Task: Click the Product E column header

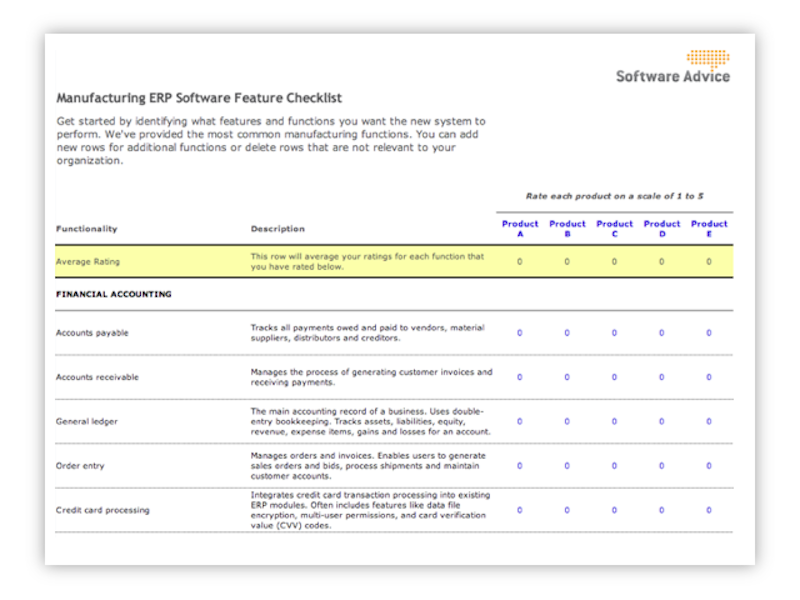Action: [x=709, y=228]
